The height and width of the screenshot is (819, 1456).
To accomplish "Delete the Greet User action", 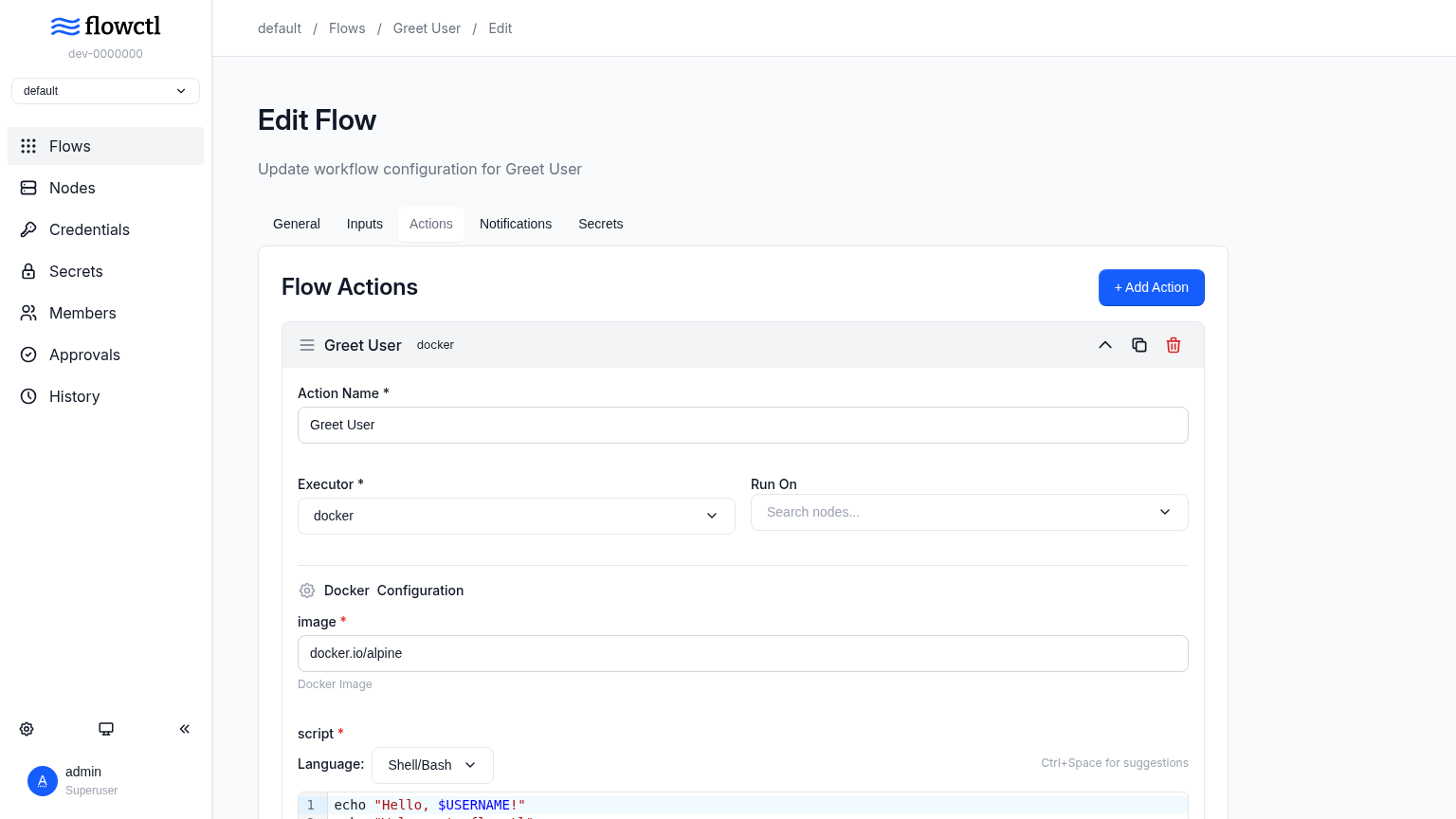I will [x=1174, y=345].
